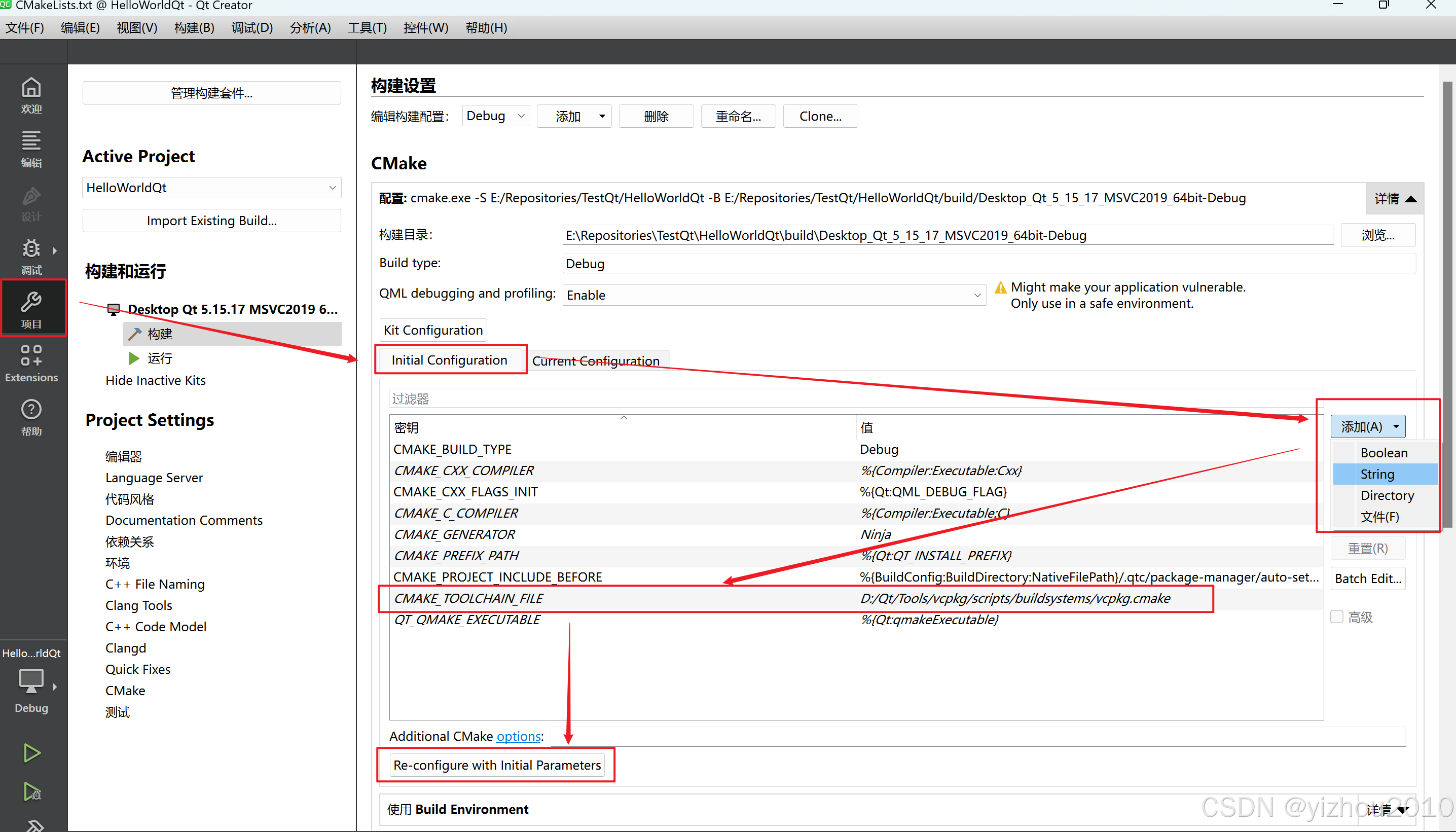Open the 控件(W) menu
Screen dimensions: 1456x832
coord(425,28)
